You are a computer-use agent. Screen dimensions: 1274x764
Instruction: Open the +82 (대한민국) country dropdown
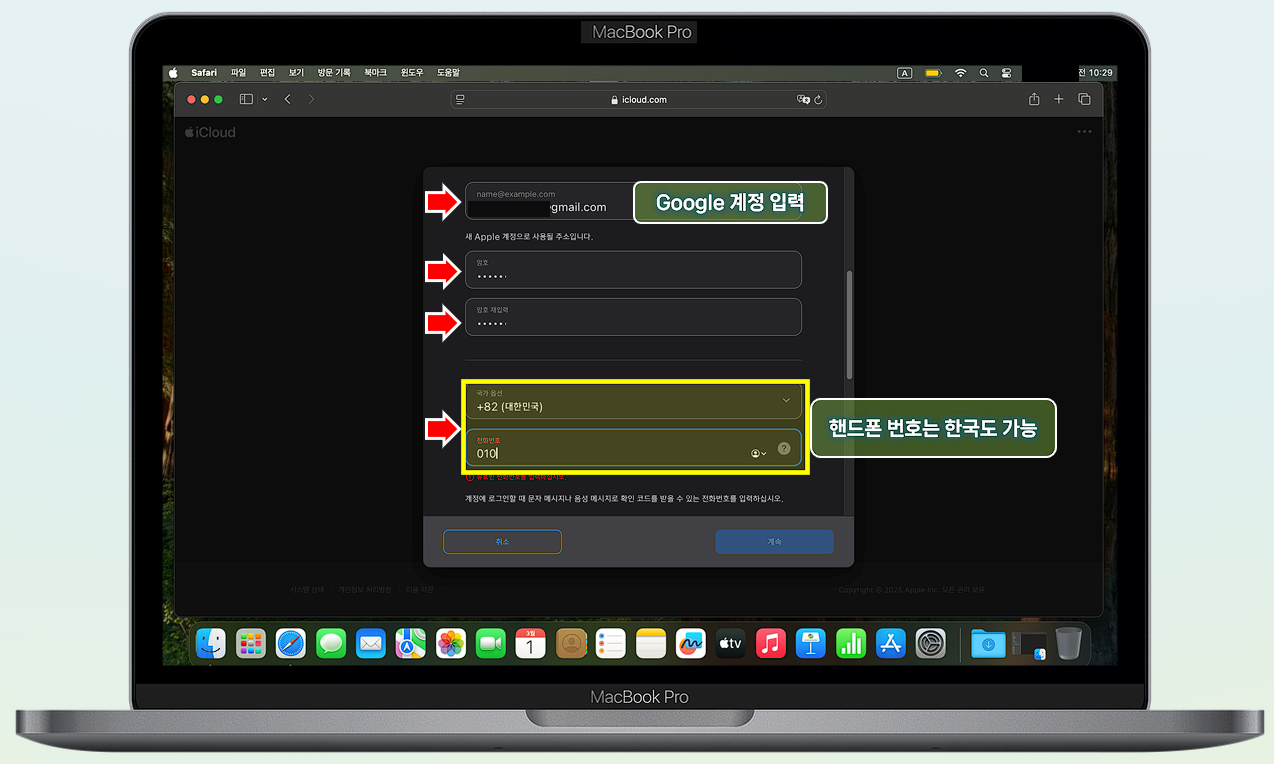(x=634, y=401)
